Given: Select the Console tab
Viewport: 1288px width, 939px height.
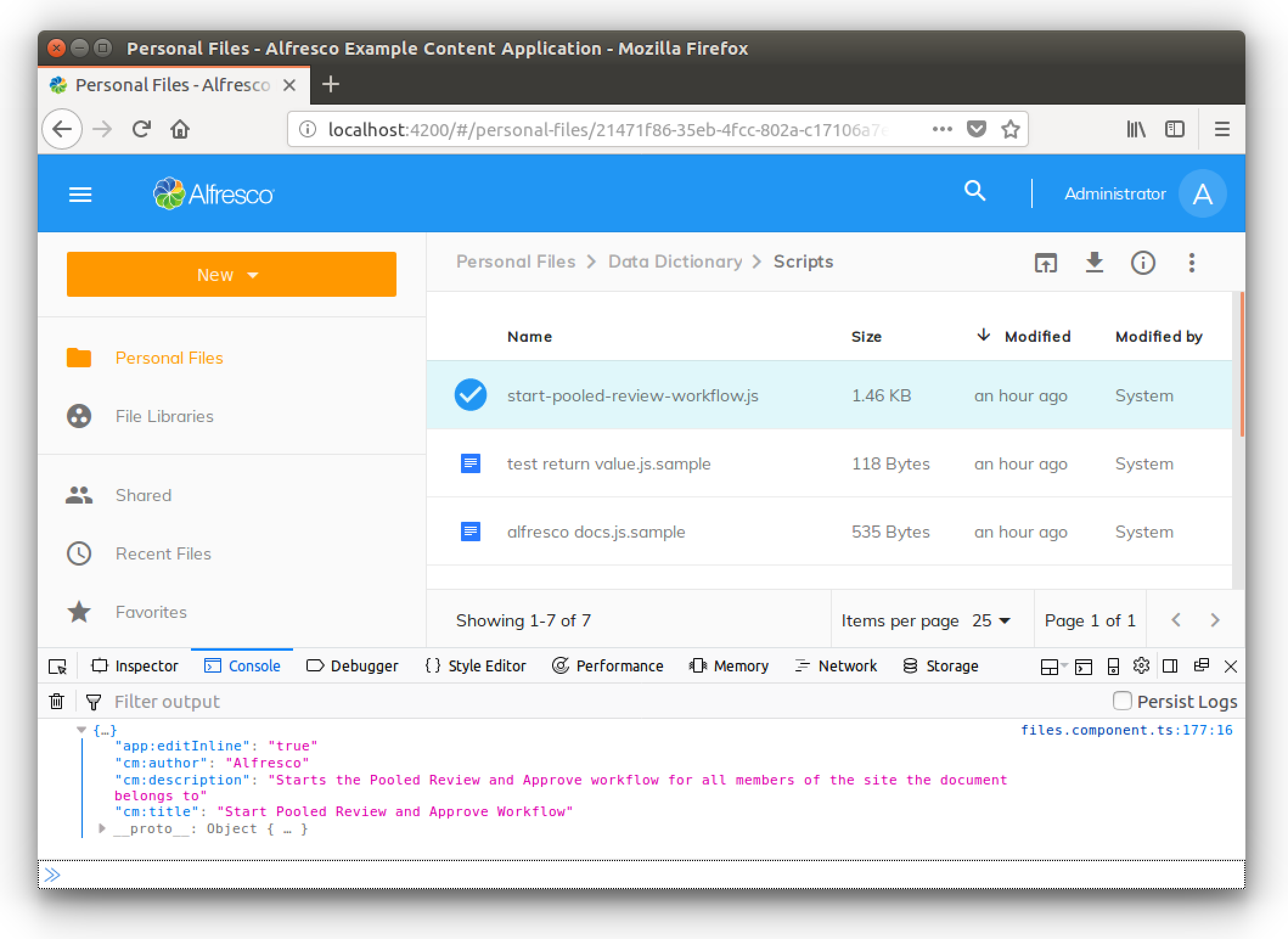Looking at the screenshot, I should tap(242, 666).
